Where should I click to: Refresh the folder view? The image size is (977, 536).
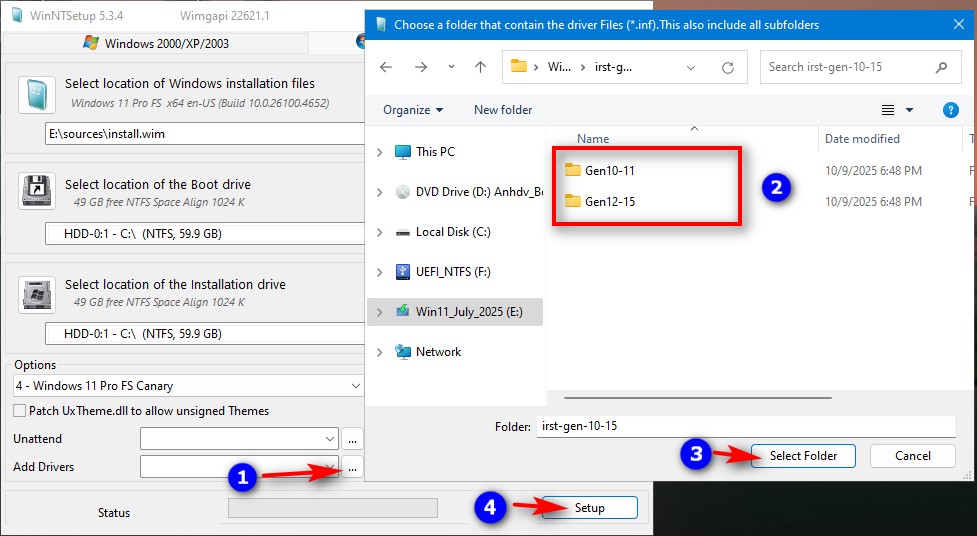pyautogui.click(x=728, y=68)
